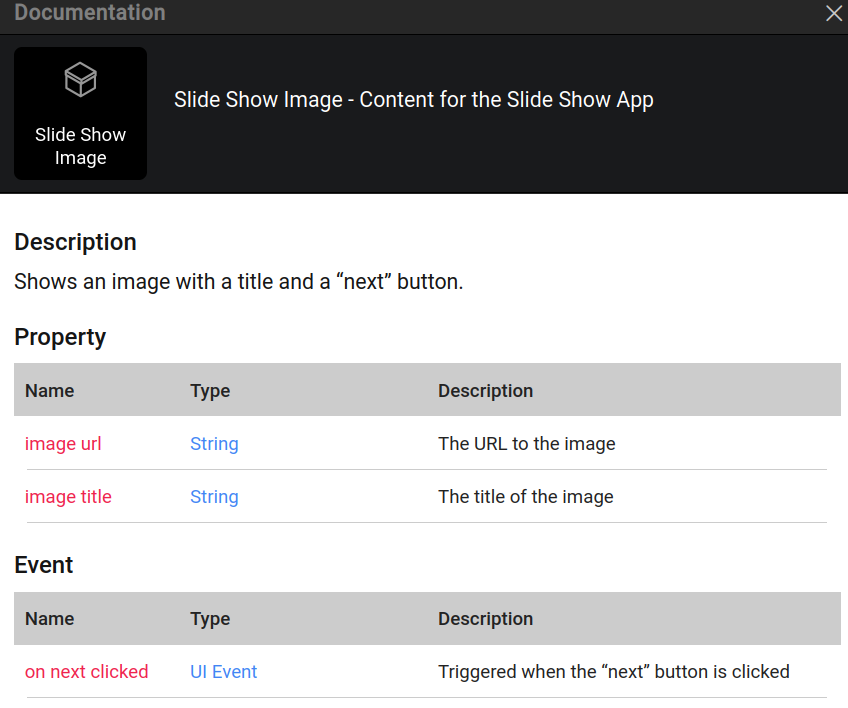This screenshot has width=848, height=708.
Task: Click Type column header in Property table
Action: pos(210,391)
